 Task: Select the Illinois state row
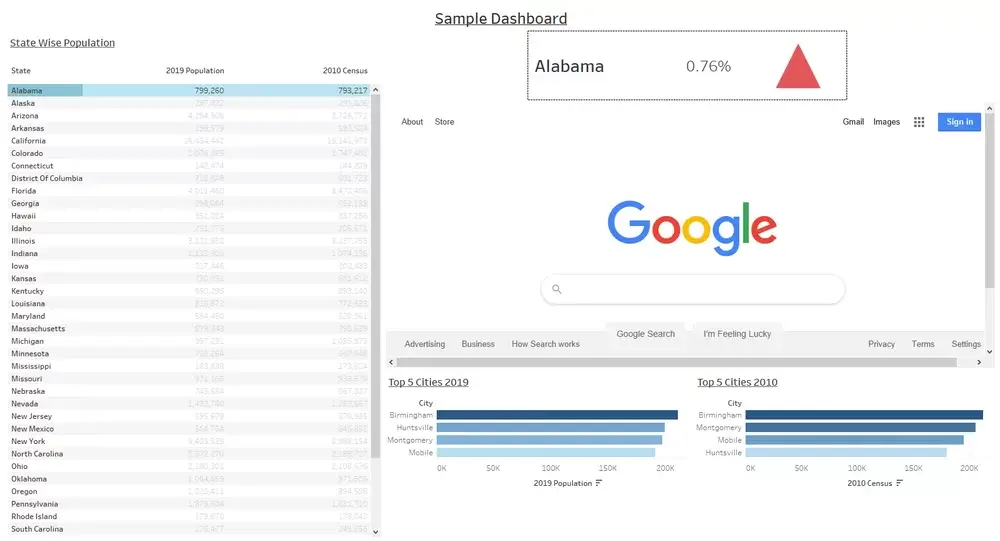189,241
